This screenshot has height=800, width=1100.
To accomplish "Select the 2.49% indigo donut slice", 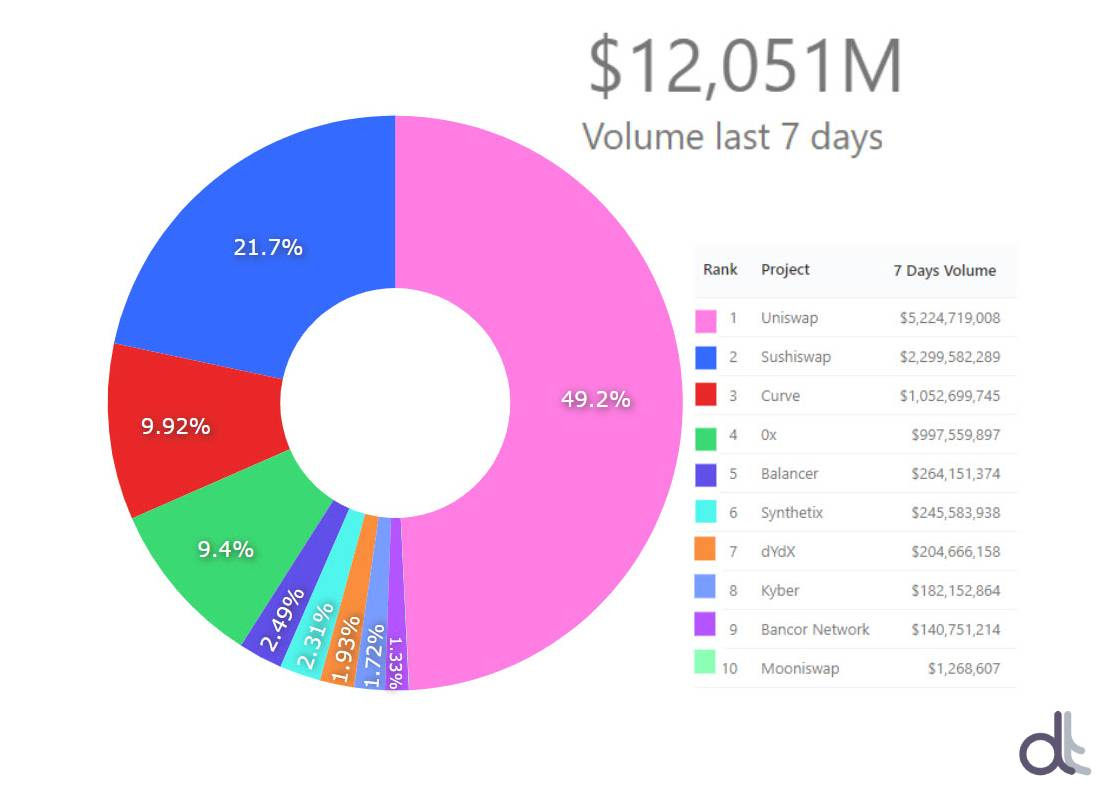I will (x=295, y=586).
